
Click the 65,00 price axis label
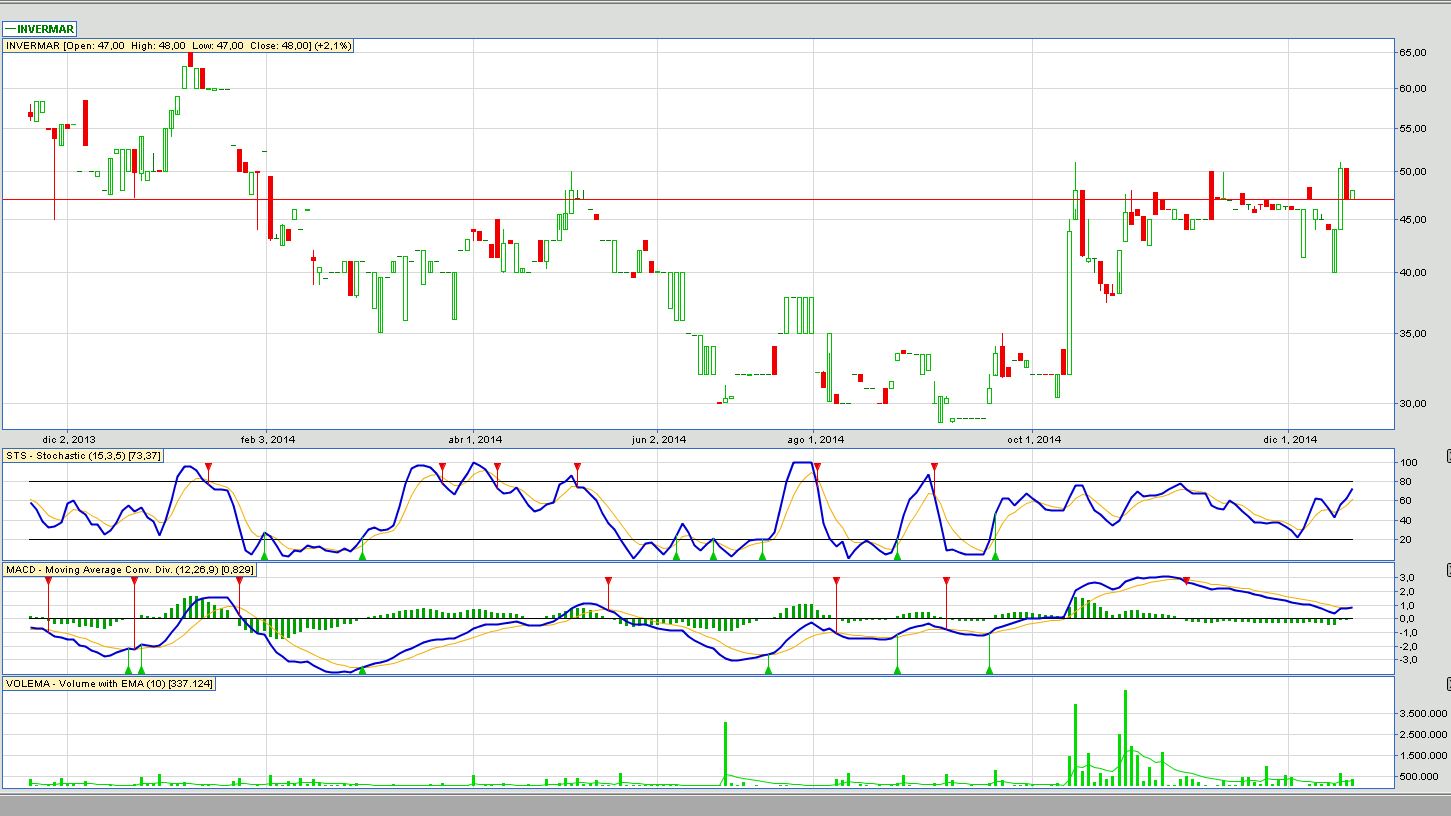tap(1413, 52)
